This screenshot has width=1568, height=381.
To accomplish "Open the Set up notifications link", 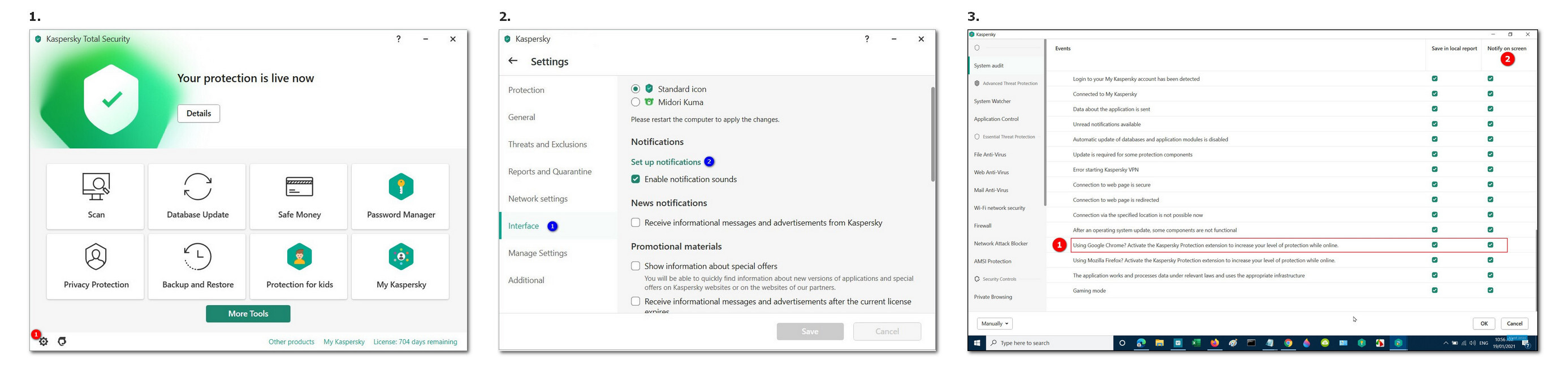I will pos(666,162).
